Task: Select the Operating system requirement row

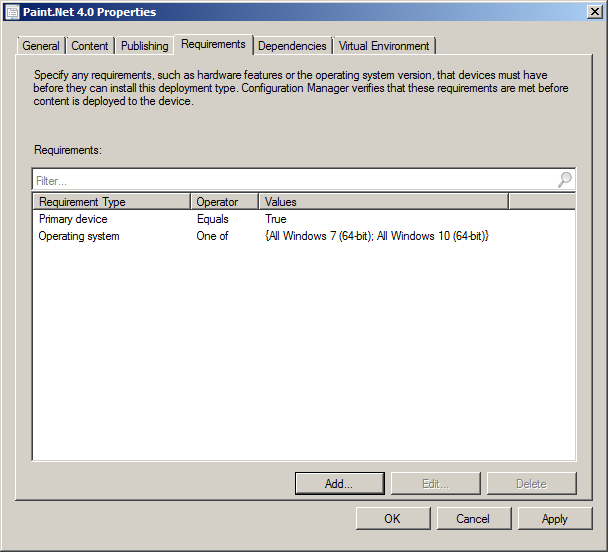Action: click(x=304, y=236)
